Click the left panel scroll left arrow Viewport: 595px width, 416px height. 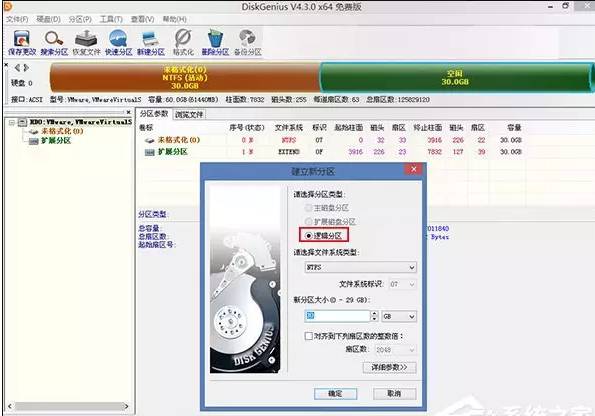click(x=9, y=406)
